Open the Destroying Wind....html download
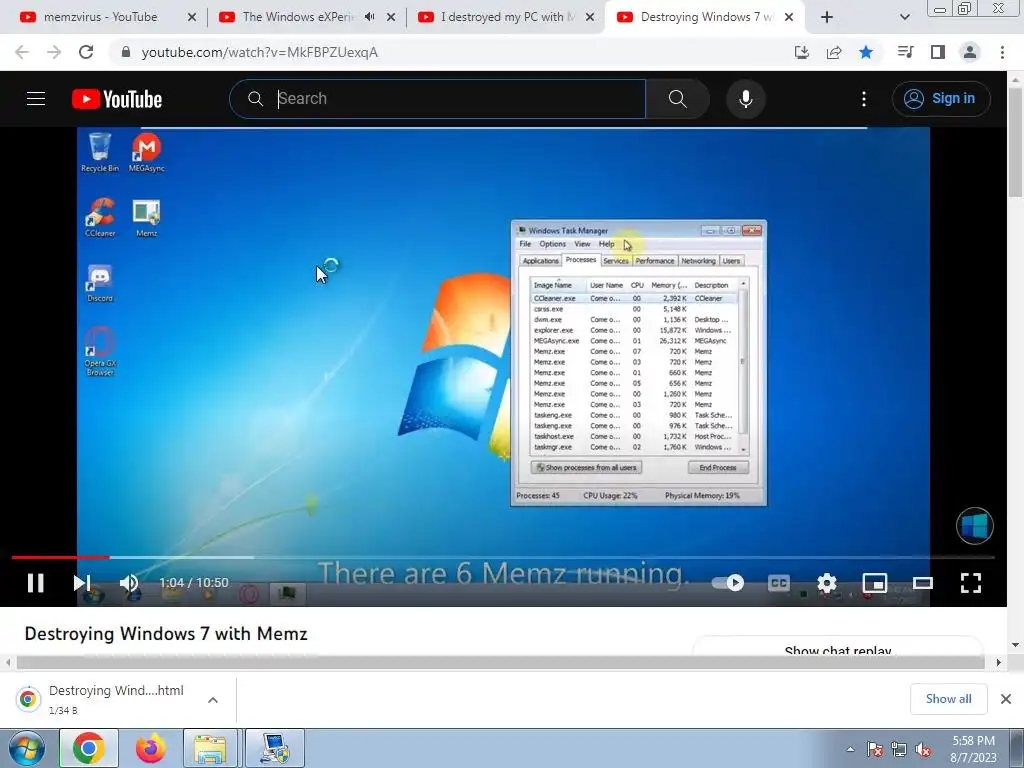The height and width of the screenshot is (768, 1024). point(116,690)
